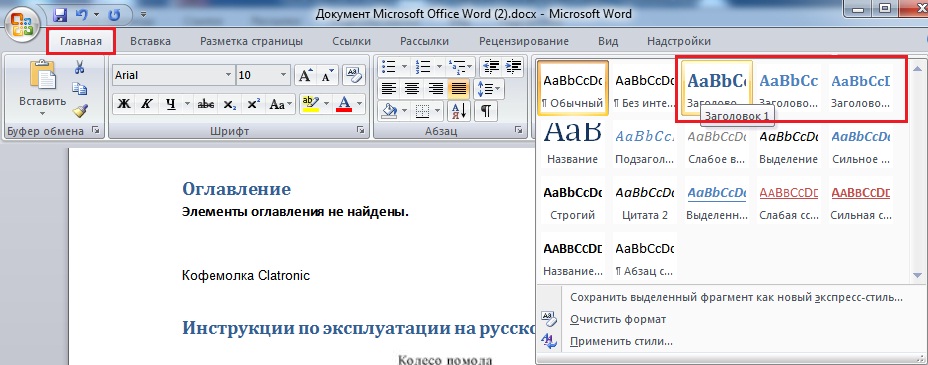This screenshot has width=928, height=365.
Task: Center the paragraph text
Action: (411, 89)
